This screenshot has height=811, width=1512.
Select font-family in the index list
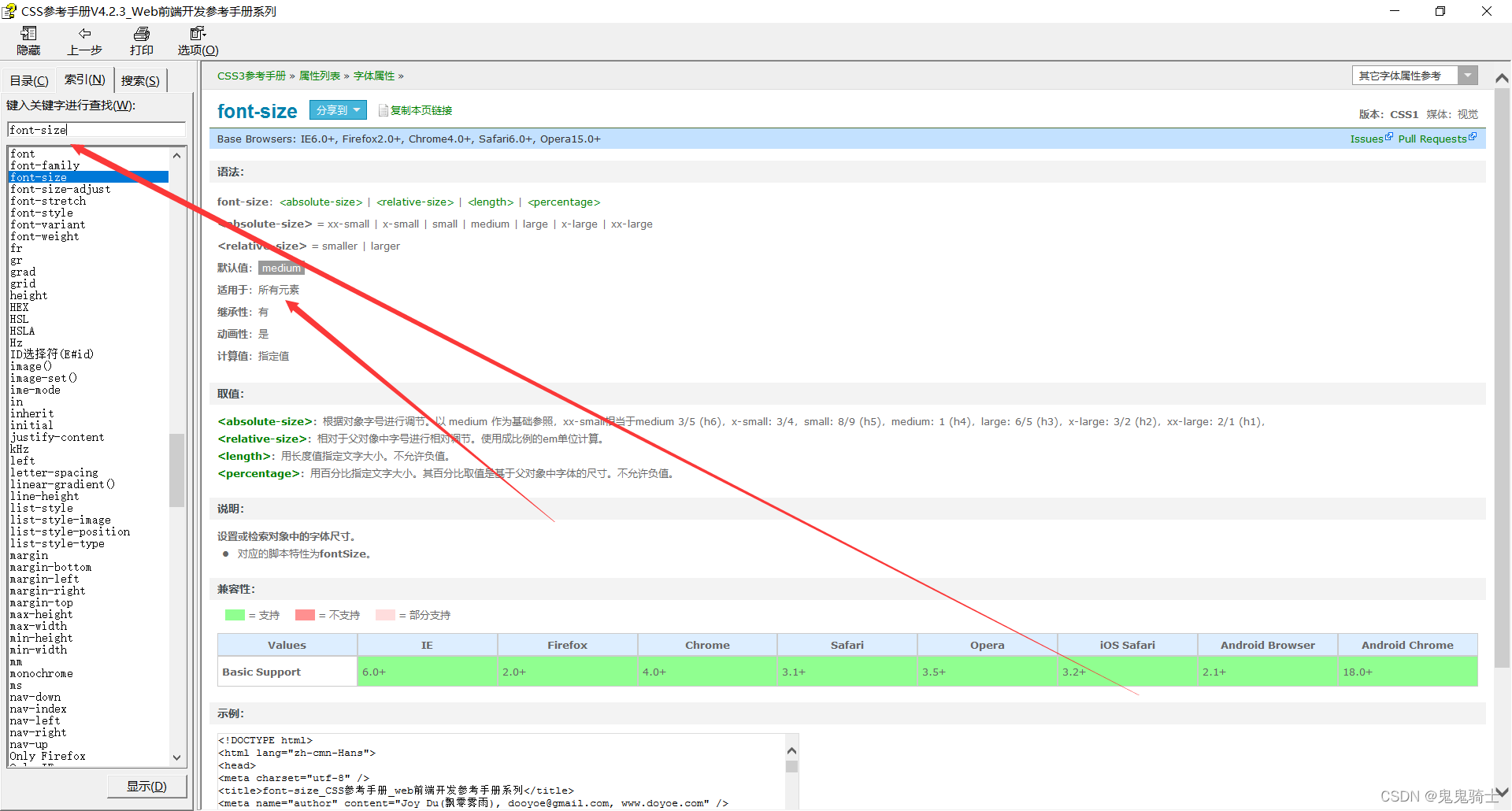[45, 165]
